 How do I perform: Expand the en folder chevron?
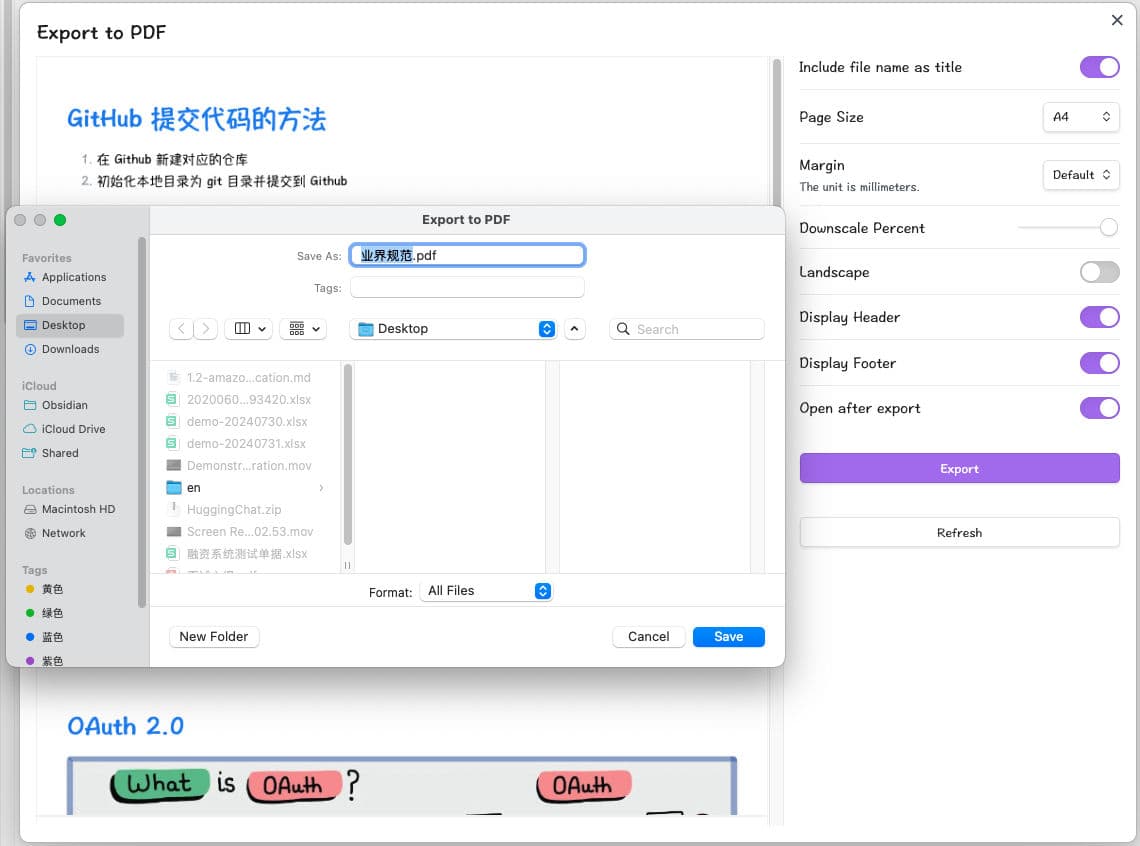[320, 488]
